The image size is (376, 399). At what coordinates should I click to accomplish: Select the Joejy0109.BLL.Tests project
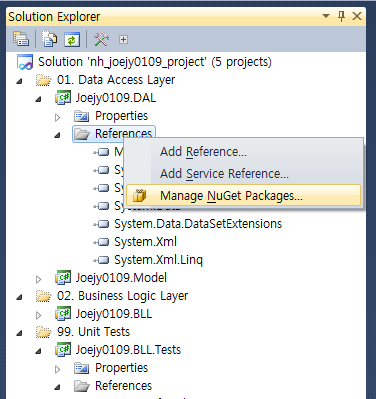tap(128, 350)
